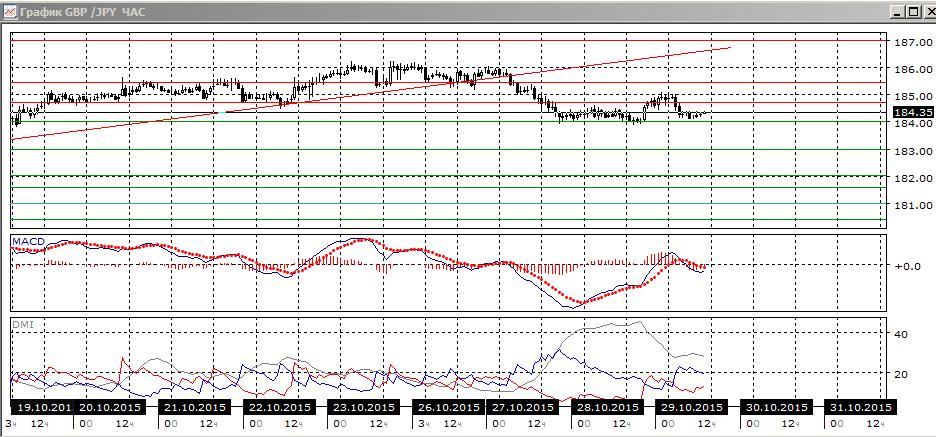Click the 184.00 price axis label

(913, 123)
